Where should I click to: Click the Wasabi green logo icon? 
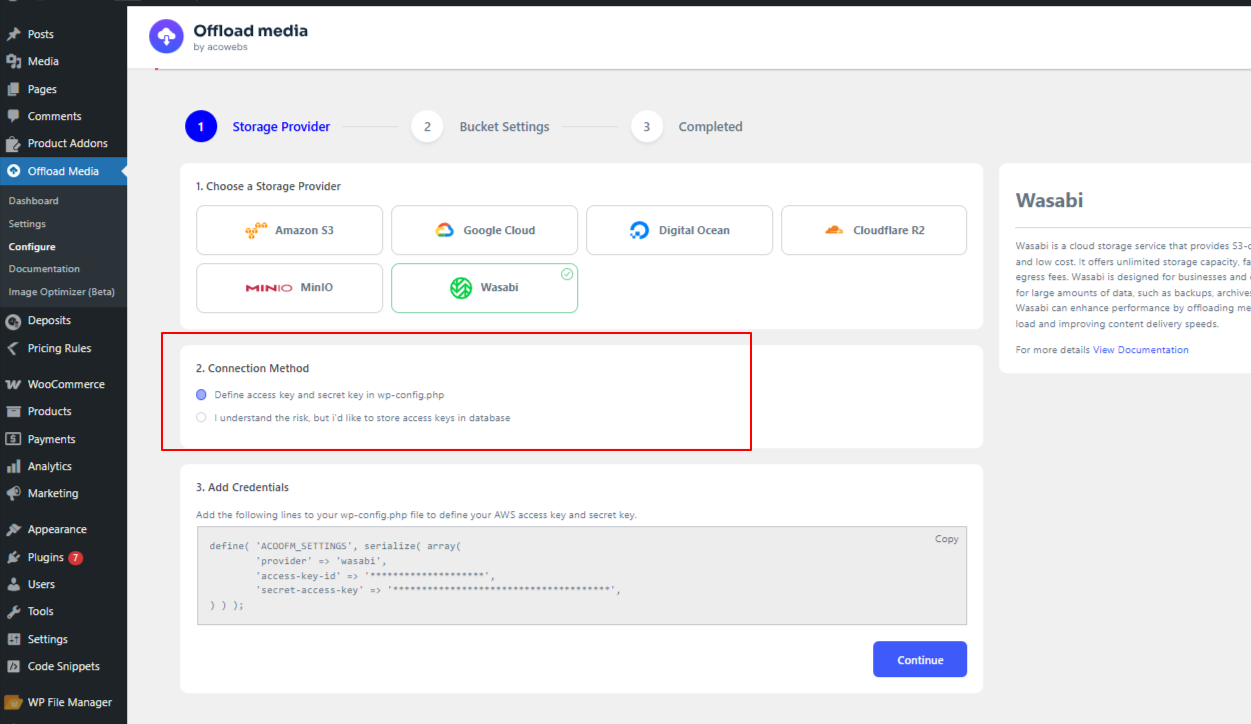[461, 288]
